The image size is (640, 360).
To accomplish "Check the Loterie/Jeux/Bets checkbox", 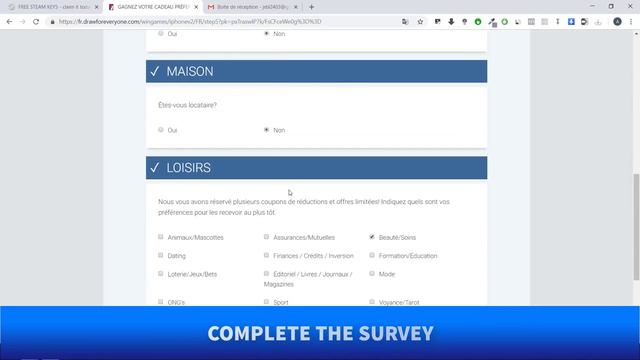I will tap(160, 273).
